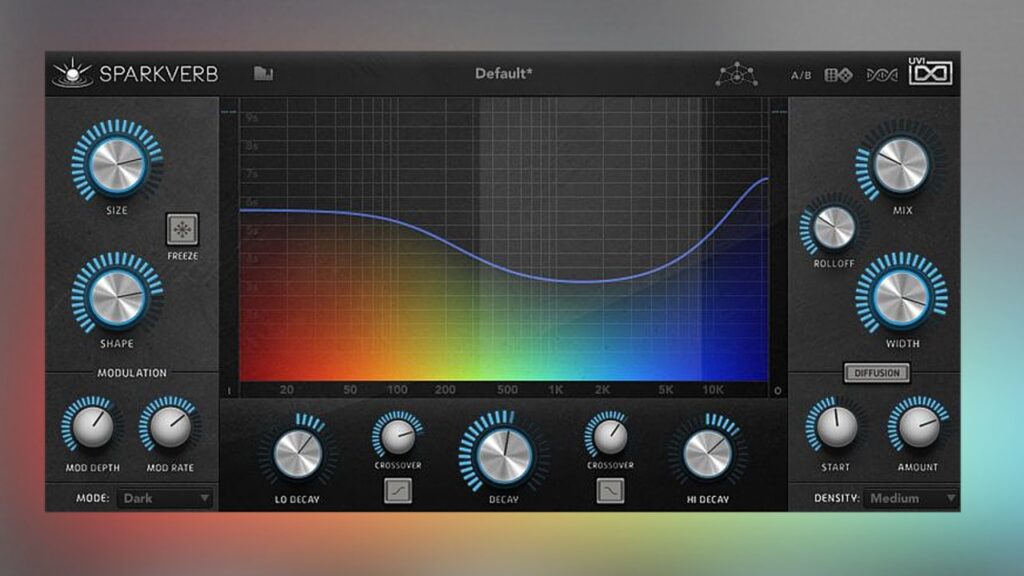This screenshot has height=576, width=1024.
Task: Click the 10K frequency axis label
Action: click(x=712, y=390)
